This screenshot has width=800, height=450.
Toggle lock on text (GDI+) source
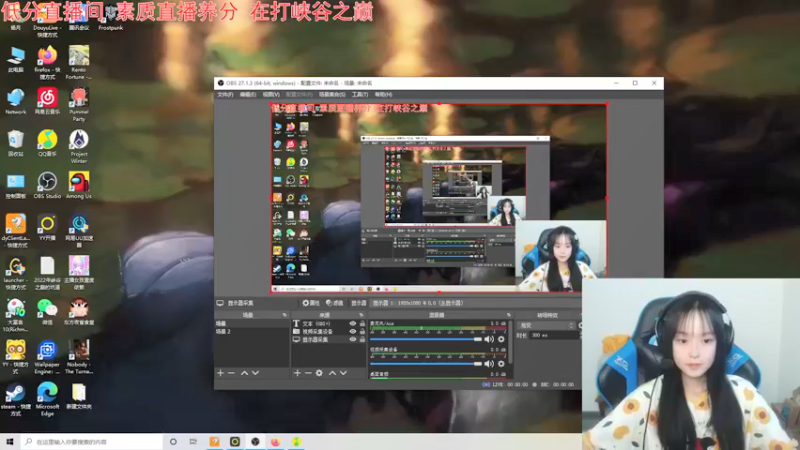point(362,323)
